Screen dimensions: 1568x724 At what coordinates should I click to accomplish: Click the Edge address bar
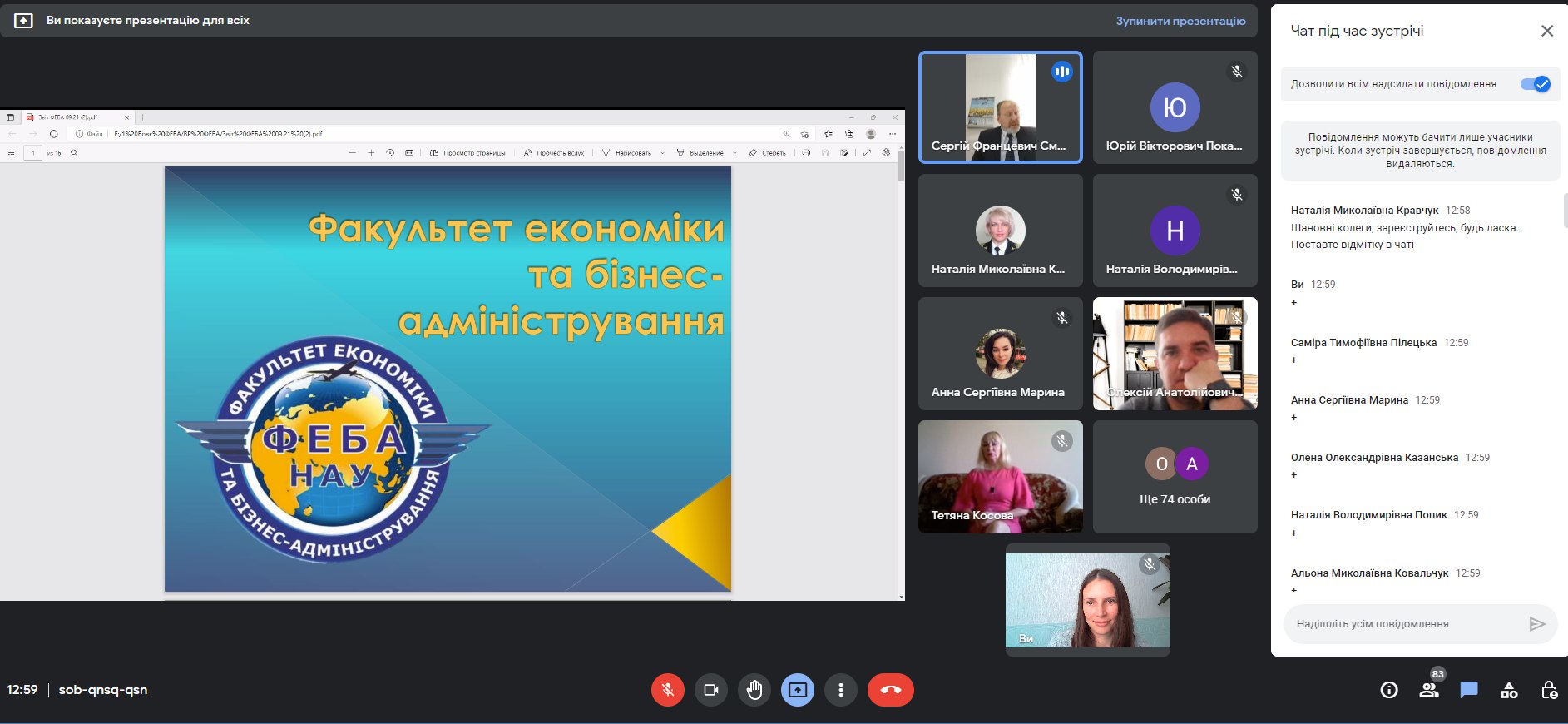pos(441,134)
